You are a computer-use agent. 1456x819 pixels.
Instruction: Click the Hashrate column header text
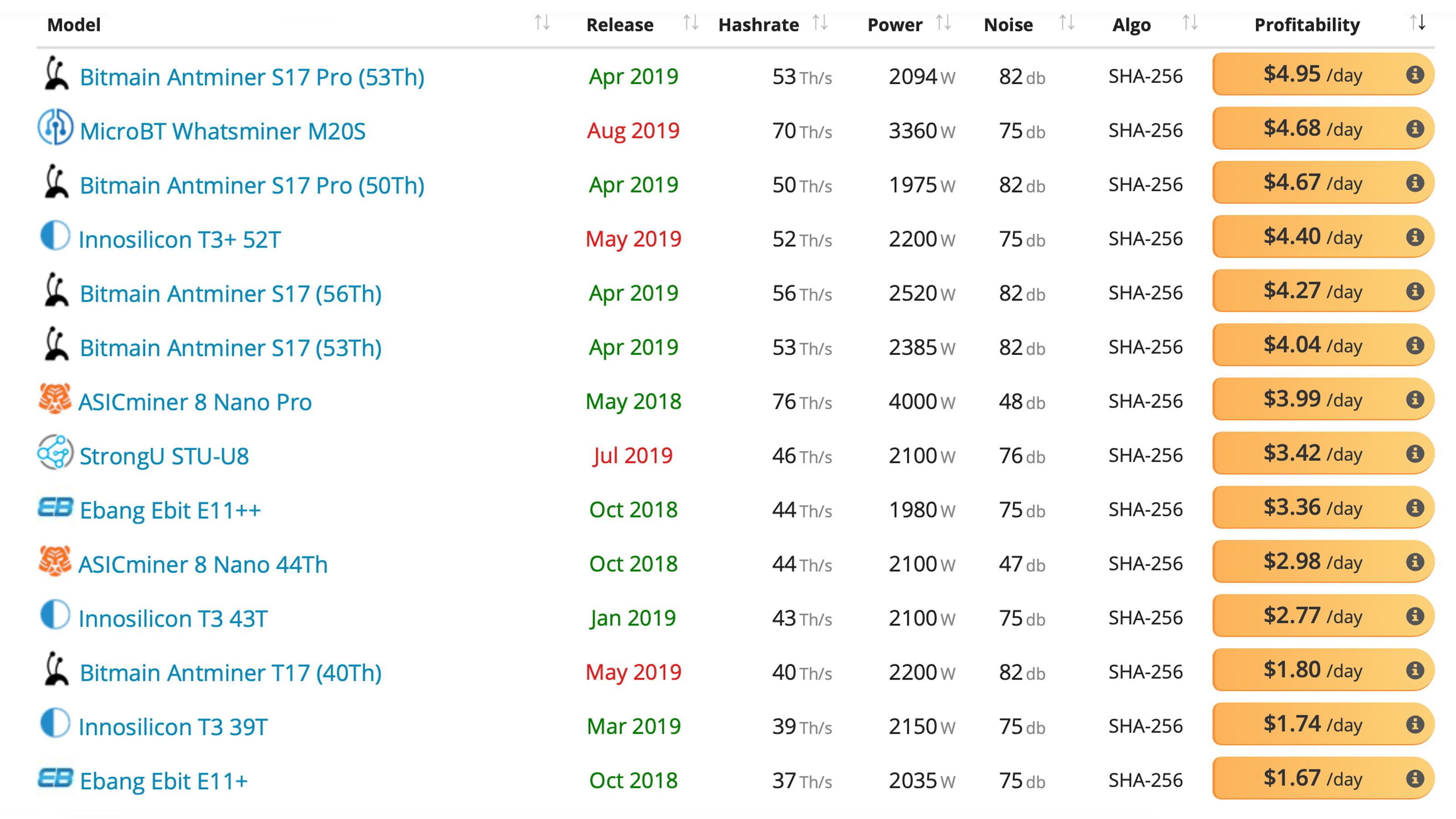coord(758,25)
